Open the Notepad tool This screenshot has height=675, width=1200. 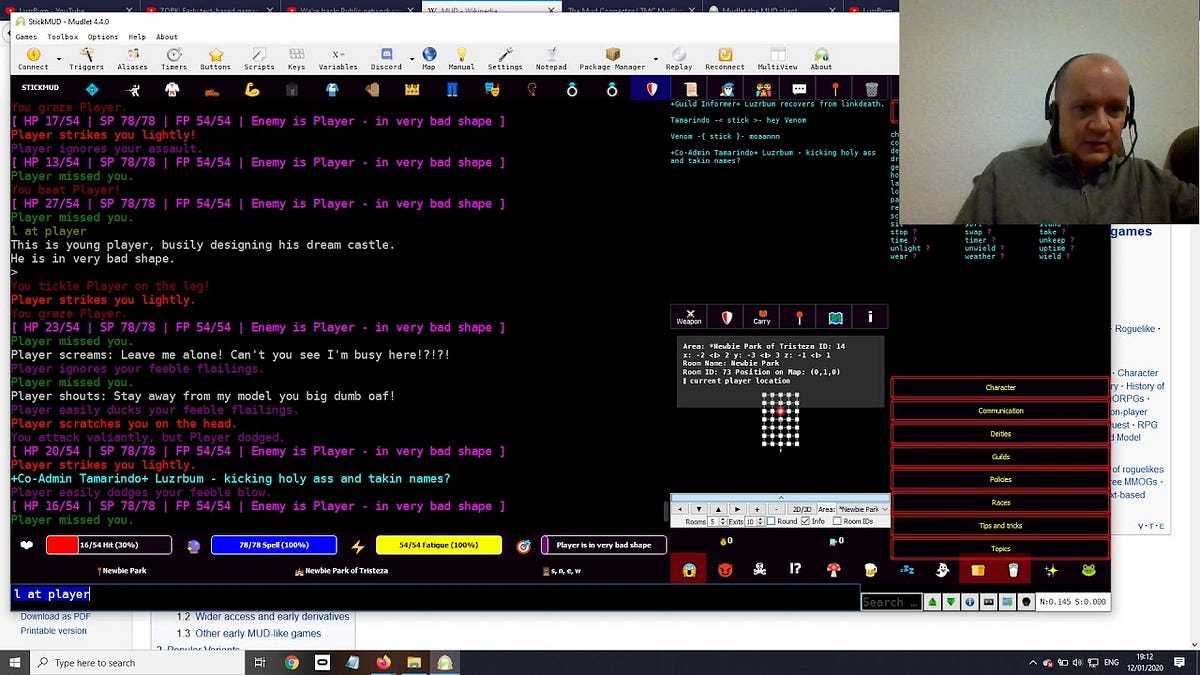(x=551, y=59)
